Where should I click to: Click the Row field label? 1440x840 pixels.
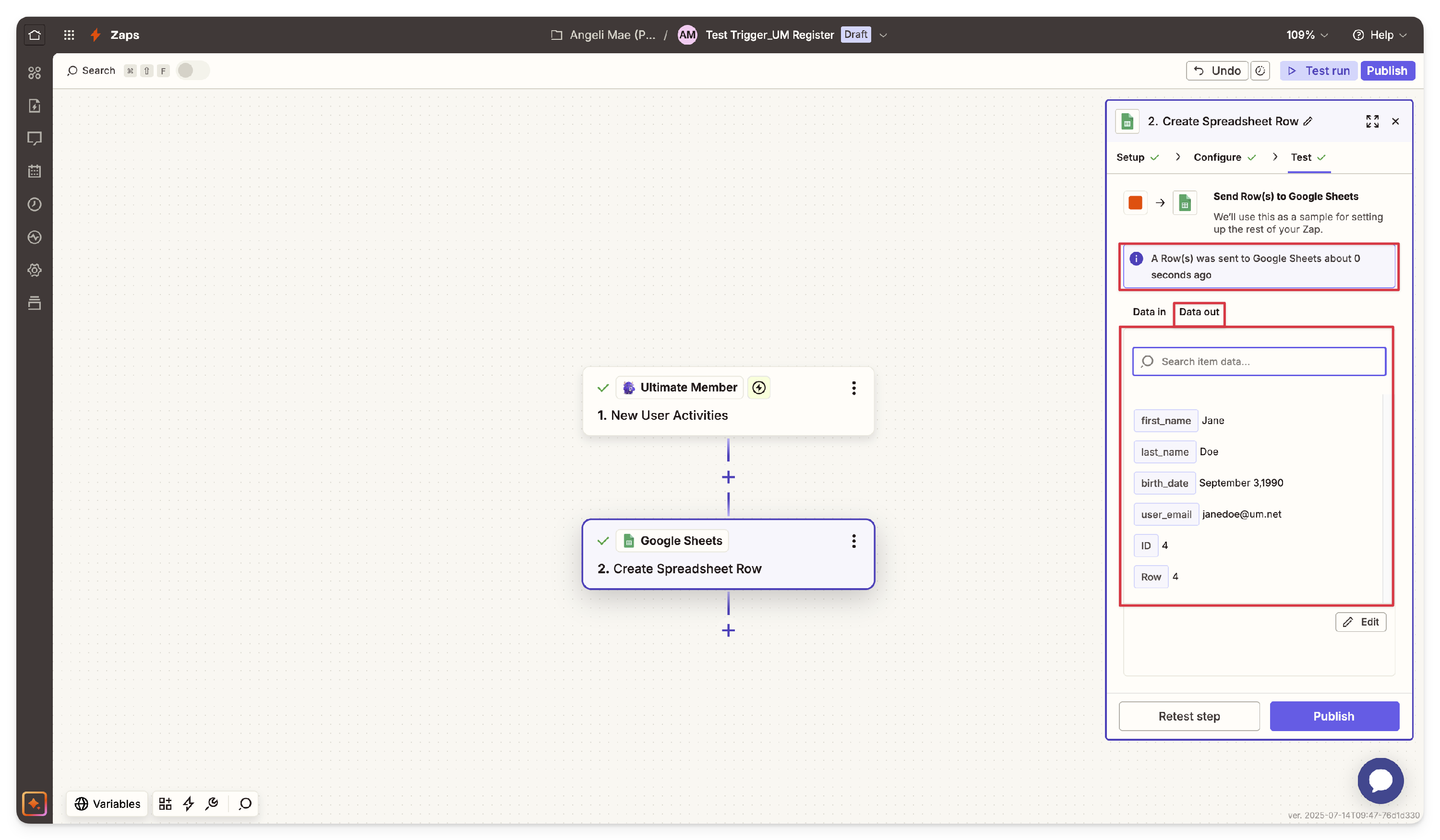[x=1151, y=577]
